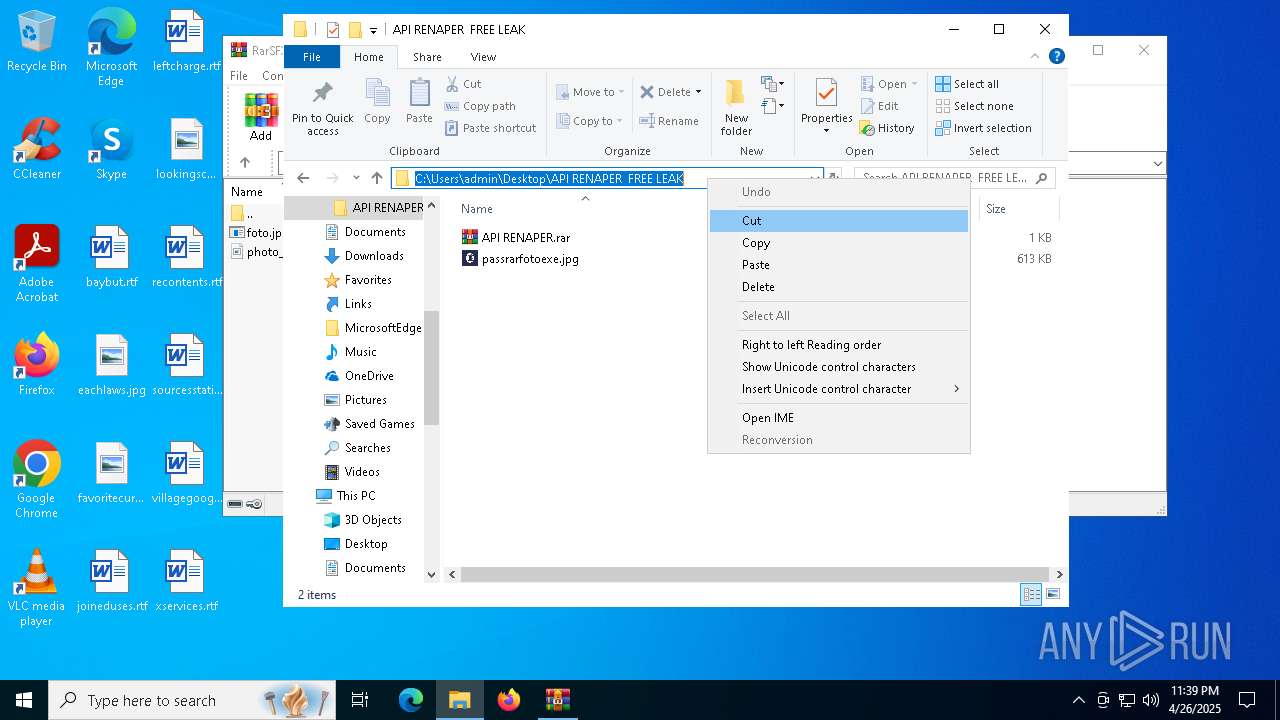This screenshot has width=1280, height=720.
Task: Click the address bar path text
Action: coord(549,178)
